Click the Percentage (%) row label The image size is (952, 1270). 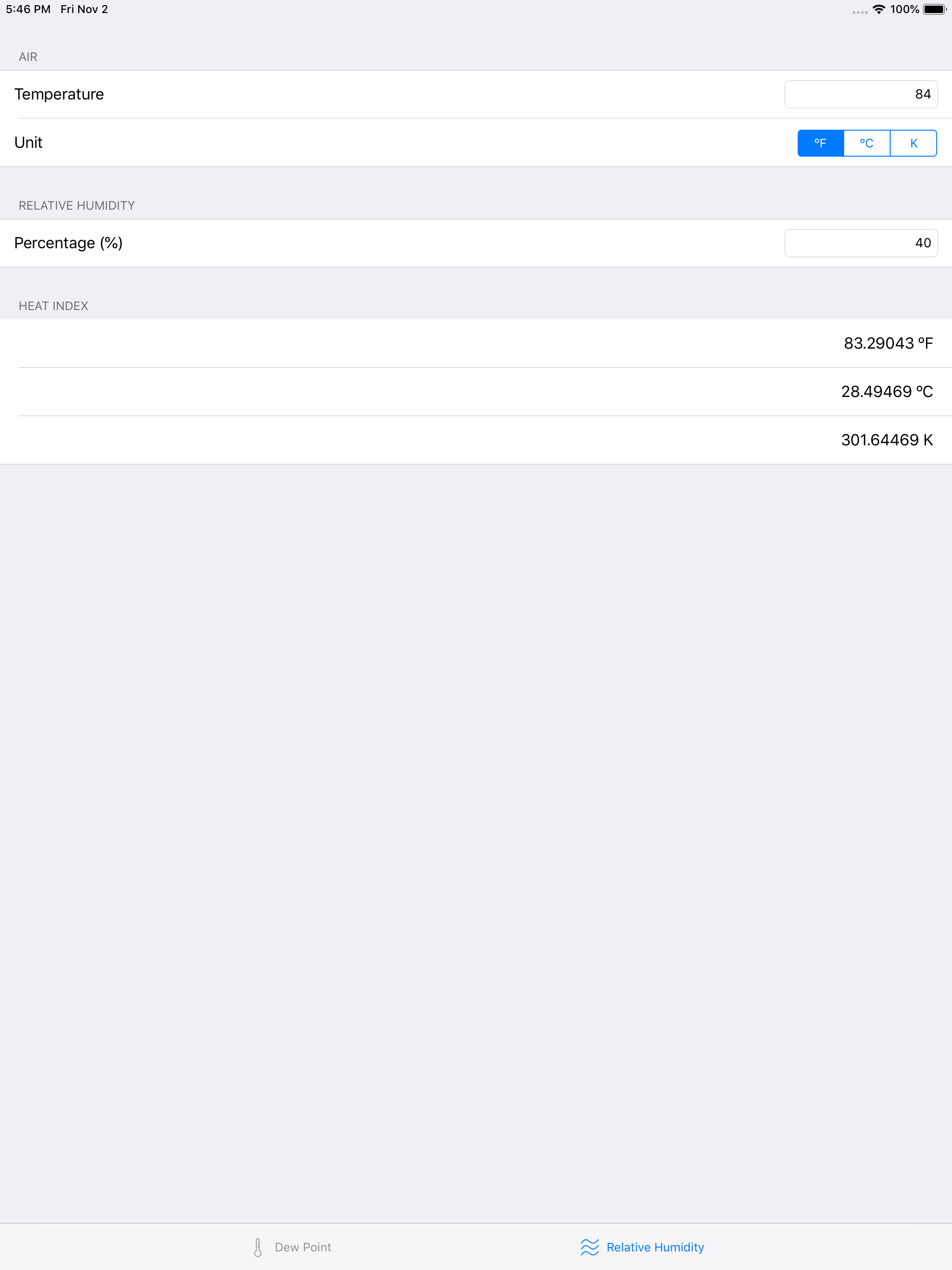pos(68,243)
